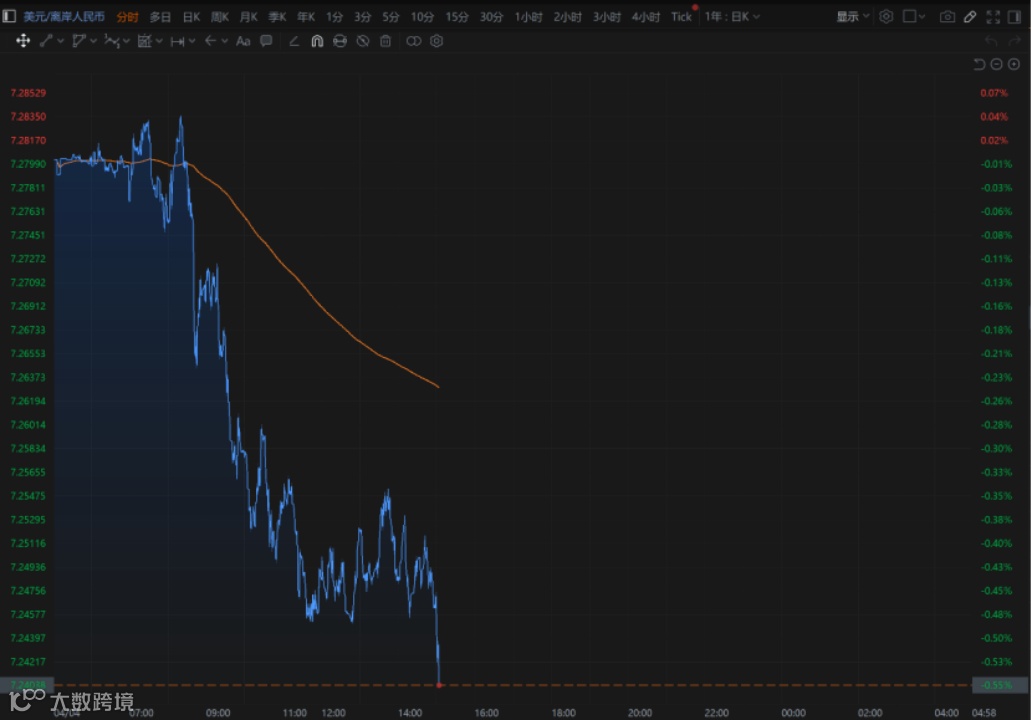This screenshot has height=720, width=1032.
Task: Click the 14:00 time axis label
Action: pyautogui.click(x=410, y=713)
